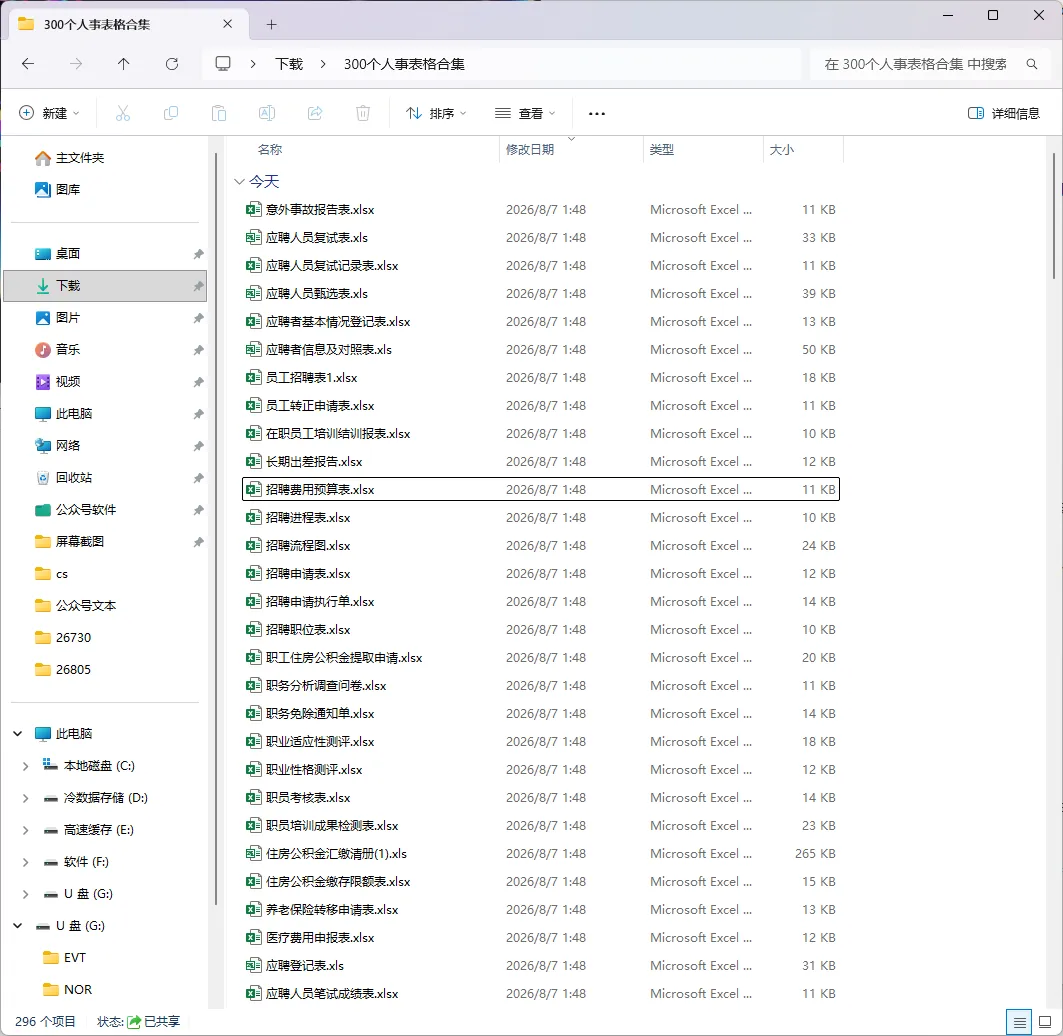The image size is (1063, 1036).
Task: Select file 招聘流程图.xlsx
Action: click(540, 546)
